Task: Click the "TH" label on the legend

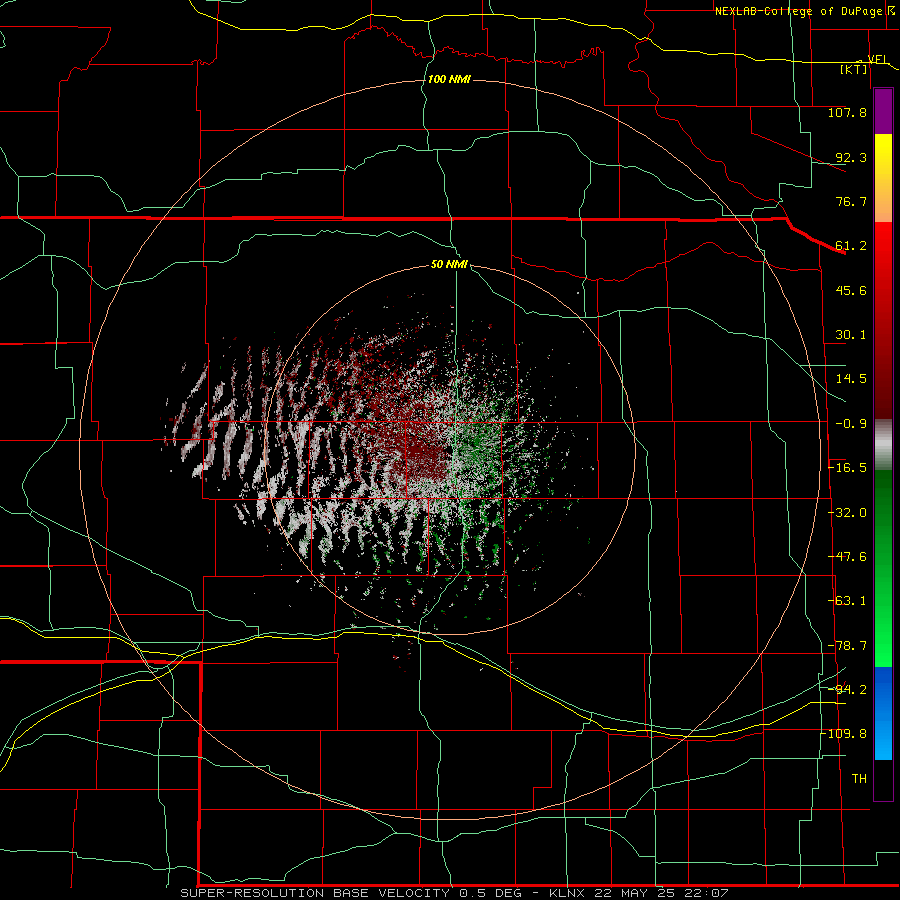Action: (859, 779)
